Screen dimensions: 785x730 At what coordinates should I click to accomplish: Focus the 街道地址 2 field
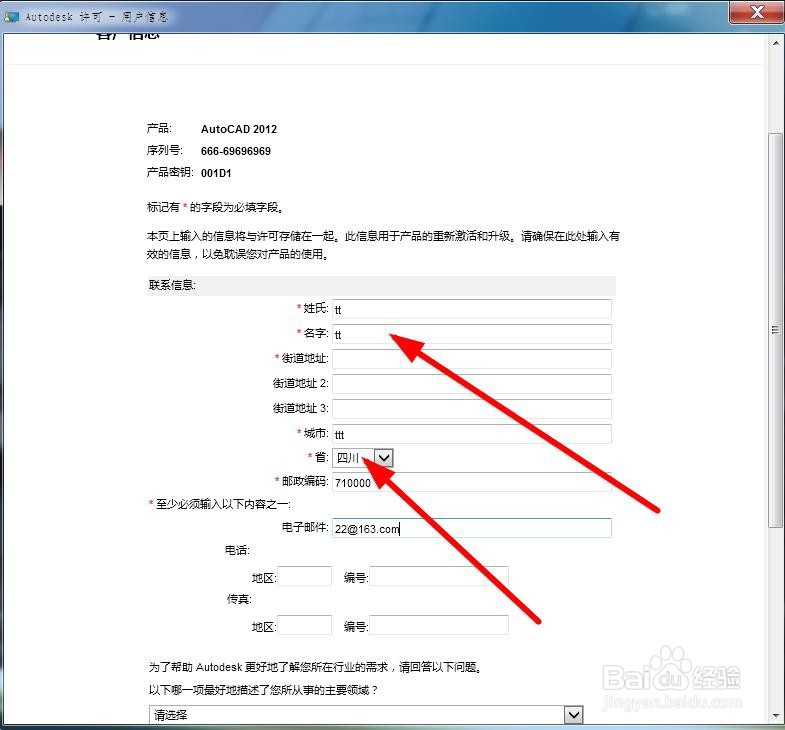(x=472, y=384)
